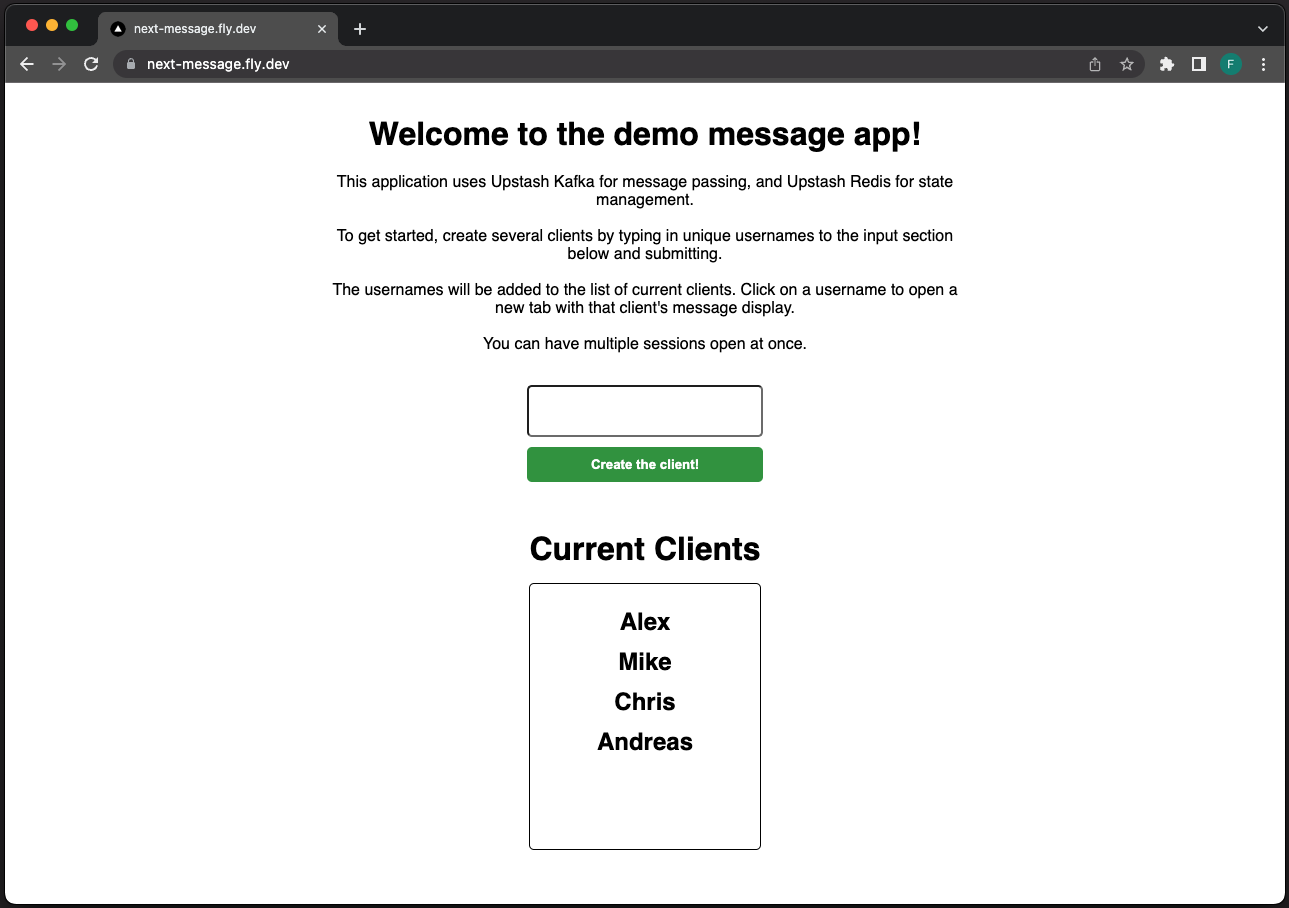Open the Andreas client link
The image size is (1289, 908).
pos(644,742)
